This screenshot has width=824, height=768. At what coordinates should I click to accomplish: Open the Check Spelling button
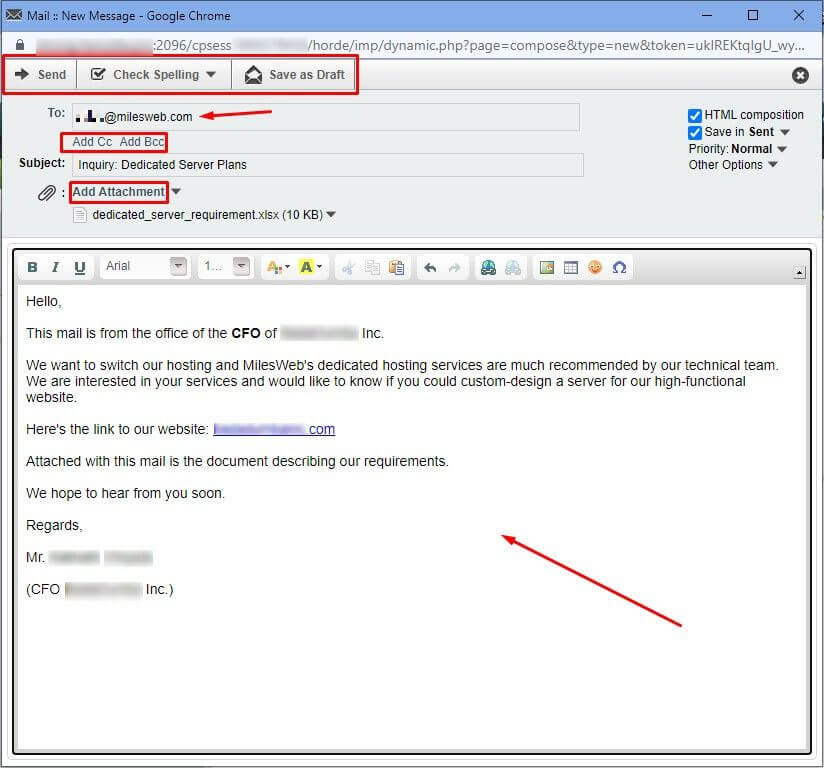coord(146,75)
